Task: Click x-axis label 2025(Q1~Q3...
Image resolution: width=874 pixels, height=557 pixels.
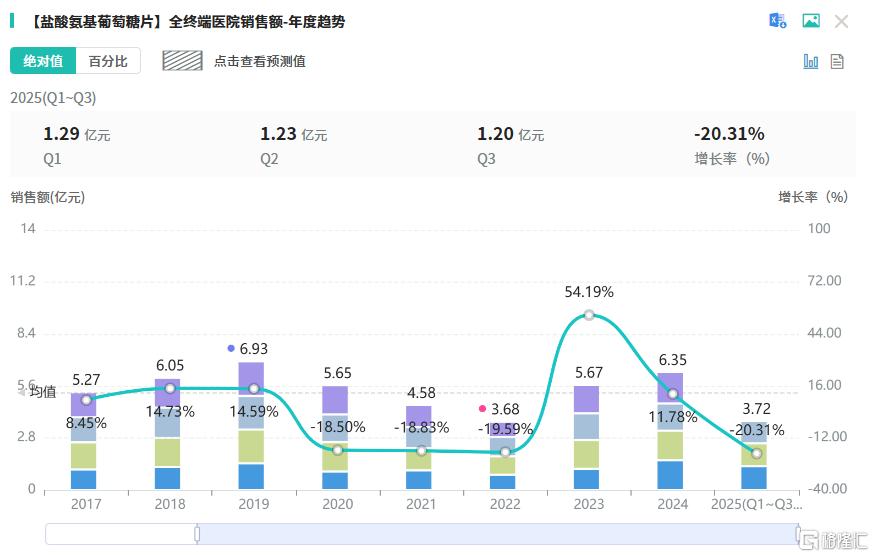Action: [x=756, y=504]
